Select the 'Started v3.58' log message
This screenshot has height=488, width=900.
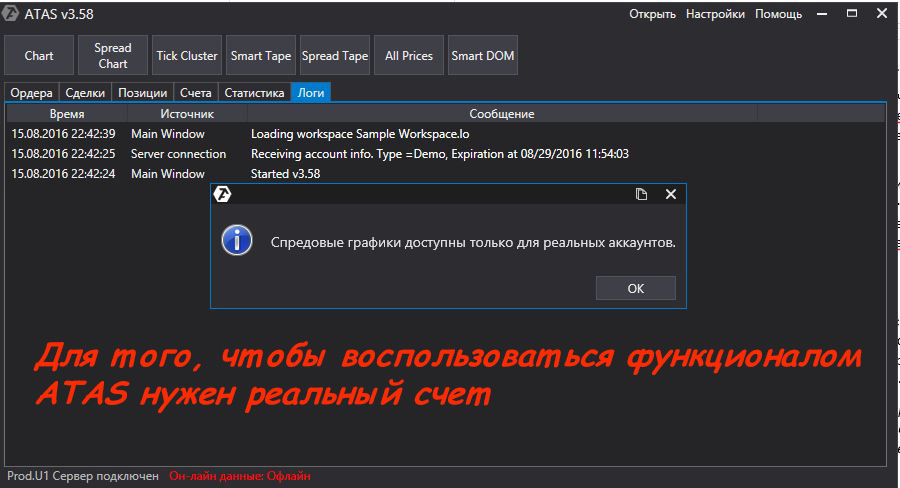pos(285,173)
